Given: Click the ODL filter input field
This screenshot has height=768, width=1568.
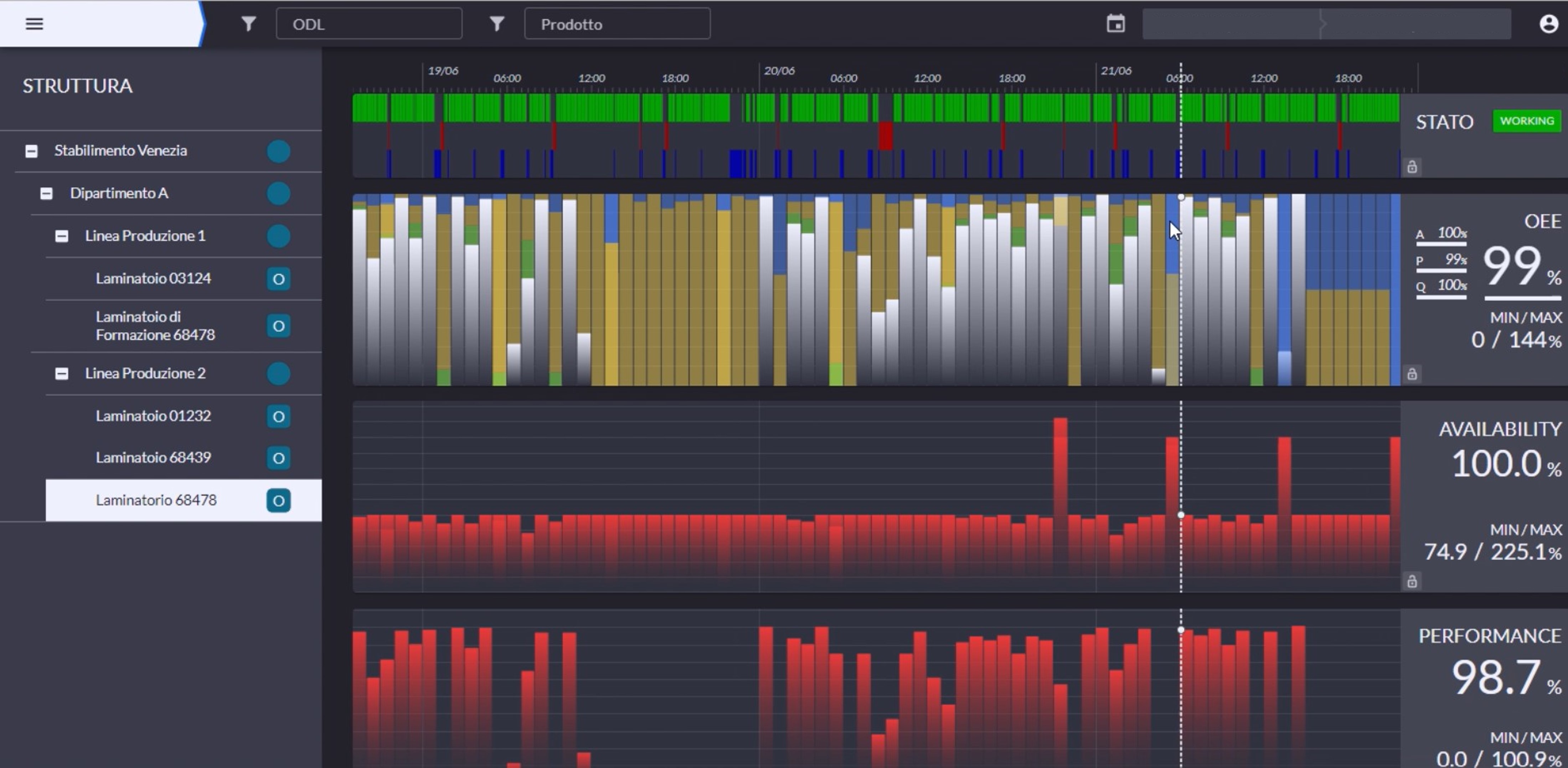Looking at the screenshot, I should [x=369, y=24].
